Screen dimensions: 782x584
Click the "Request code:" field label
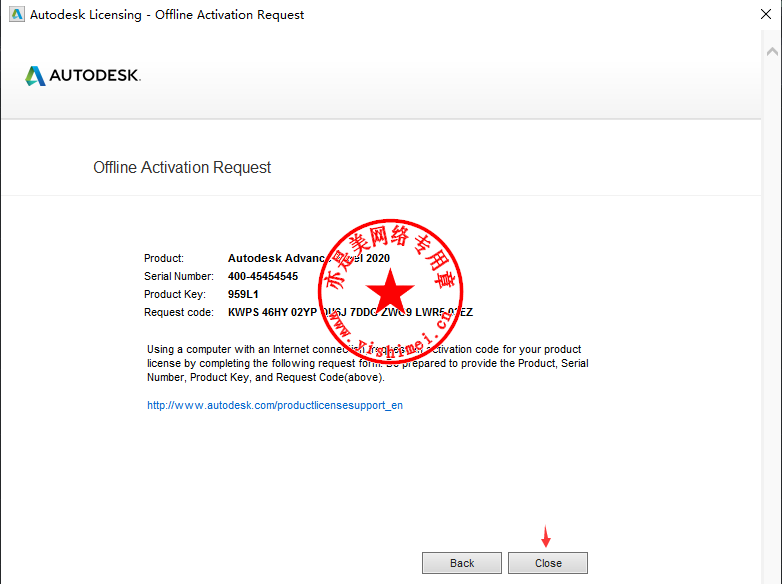[178, 313]
